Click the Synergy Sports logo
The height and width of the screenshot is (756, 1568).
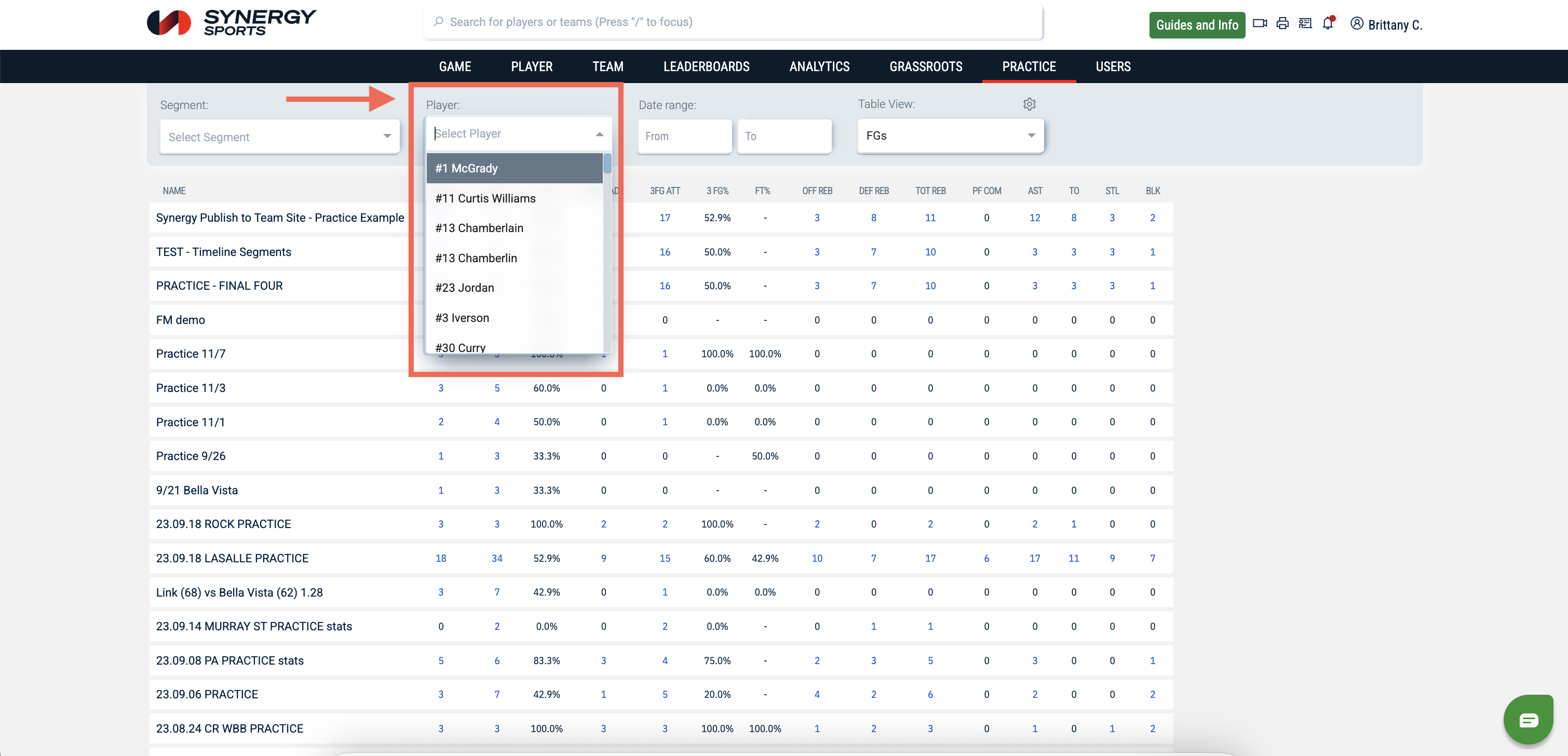pos(231,22)
